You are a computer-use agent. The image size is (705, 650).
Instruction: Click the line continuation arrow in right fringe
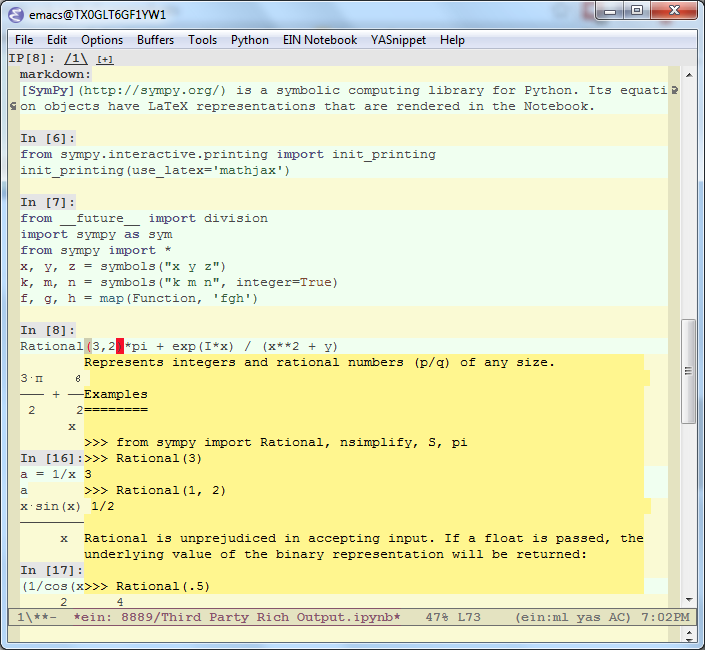click(676, 90)
